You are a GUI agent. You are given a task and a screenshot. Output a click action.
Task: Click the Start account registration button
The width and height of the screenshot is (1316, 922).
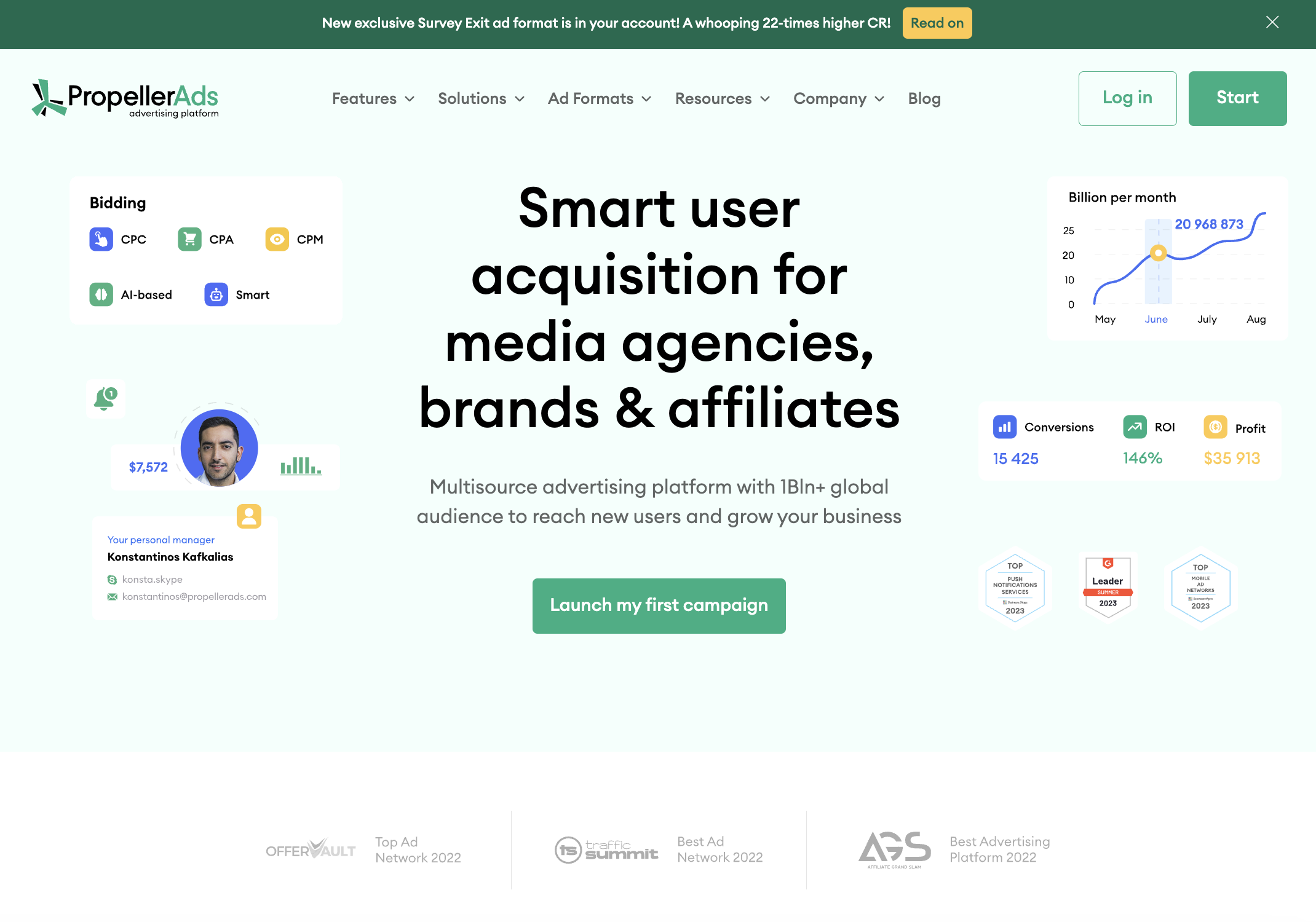click(x=1237, y=98)
